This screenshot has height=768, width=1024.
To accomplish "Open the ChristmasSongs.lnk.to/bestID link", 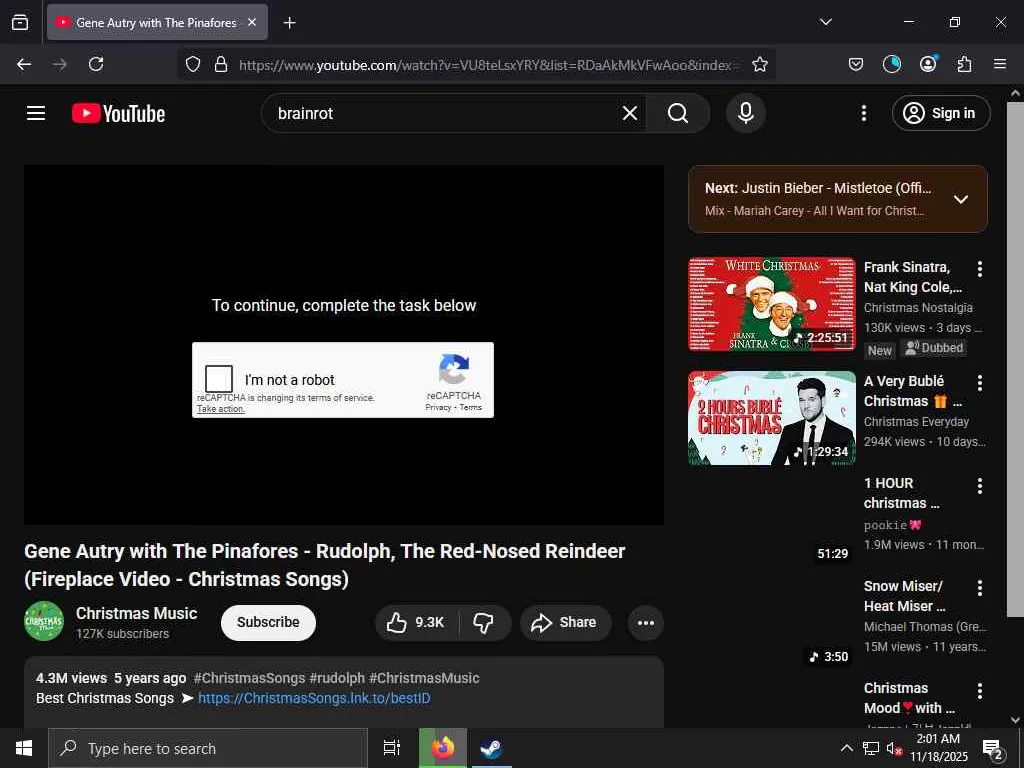I will coord(314,698).
